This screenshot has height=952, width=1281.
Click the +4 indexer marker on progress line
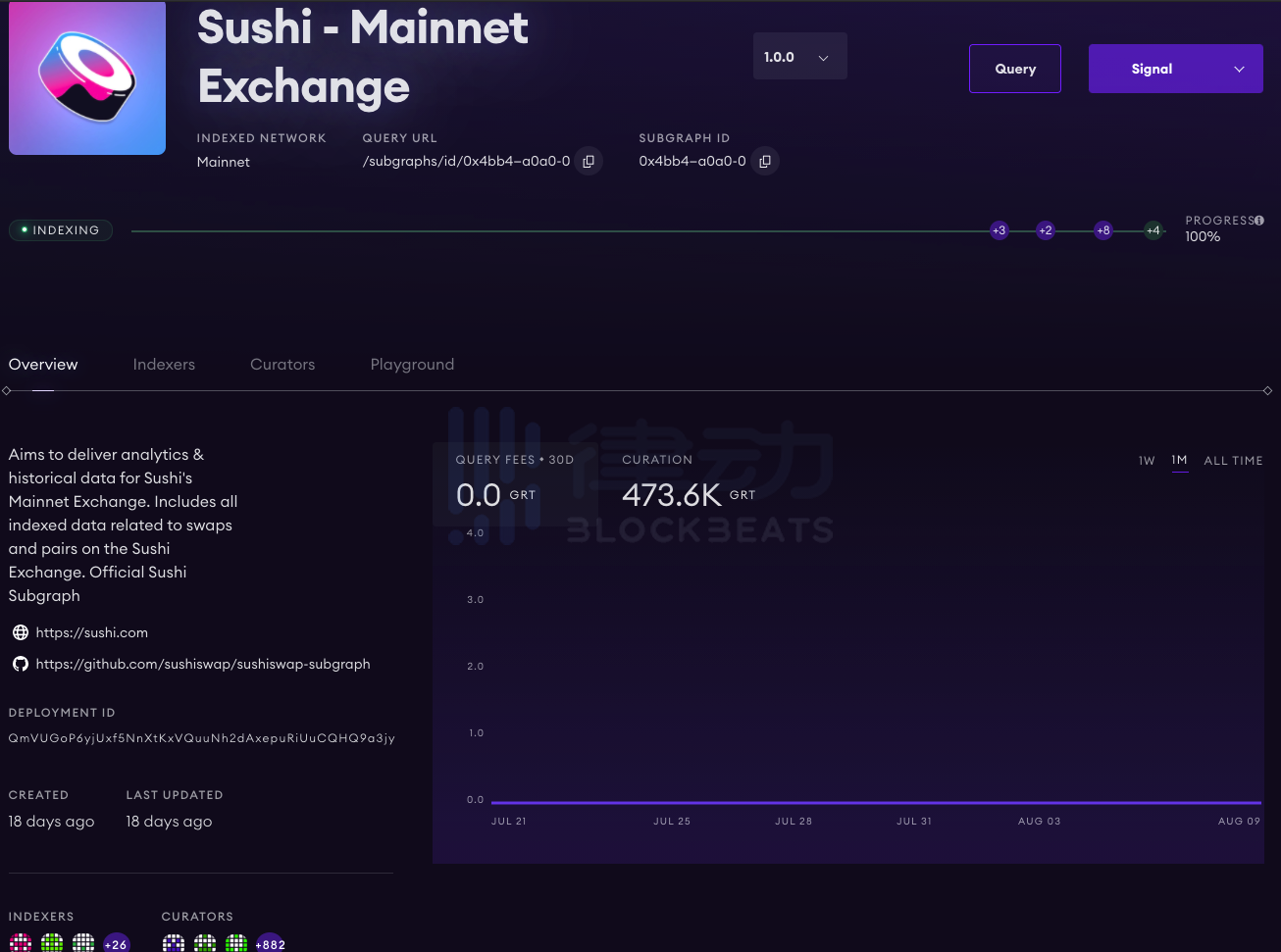pyautogui.click(x=1153, y=230)
